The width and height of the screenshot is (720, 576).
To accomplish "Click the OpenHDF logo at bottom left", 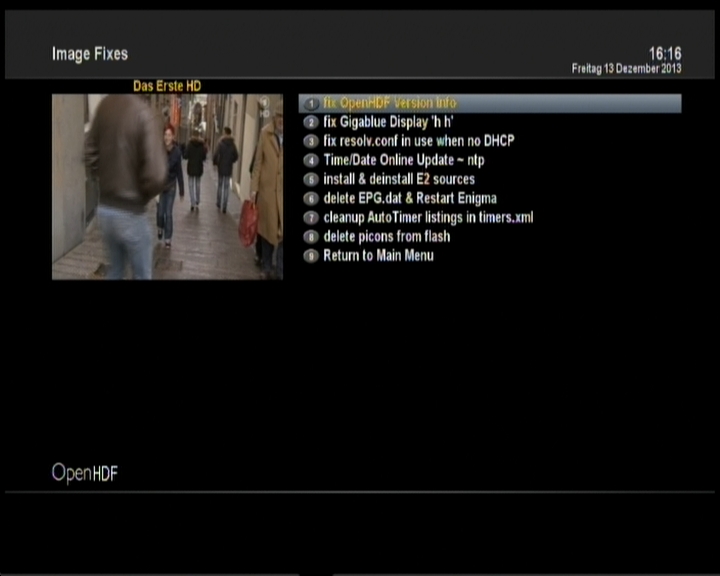I will coord(85,473).
